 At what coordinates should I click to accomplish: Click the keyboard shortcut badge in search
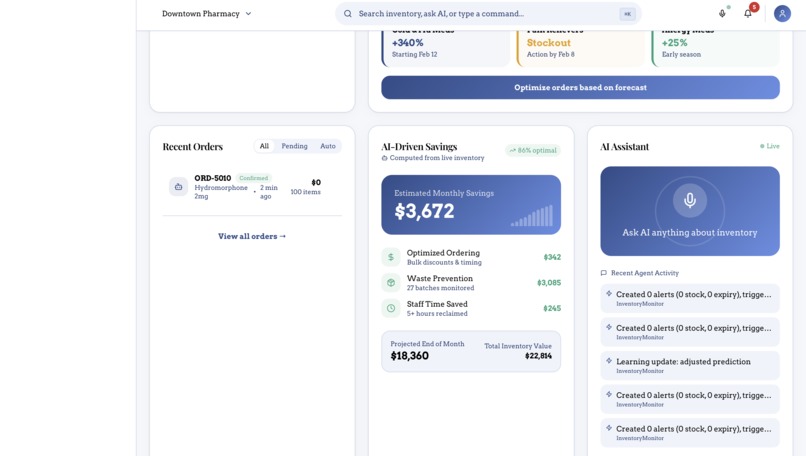click(x=627, y=14)
